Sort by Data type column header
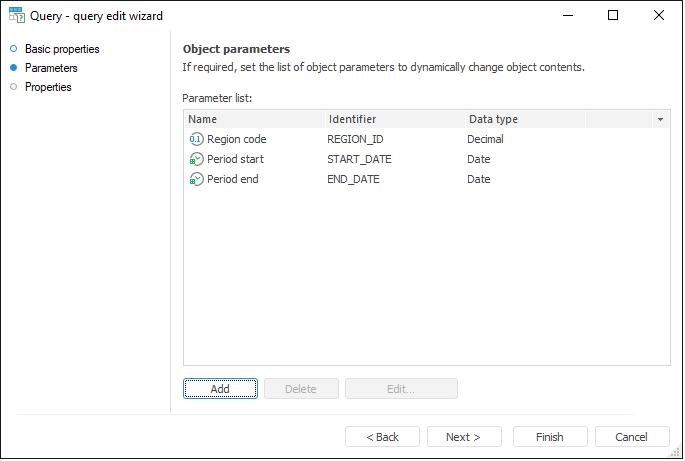685x461 pixels. point(524,120)
